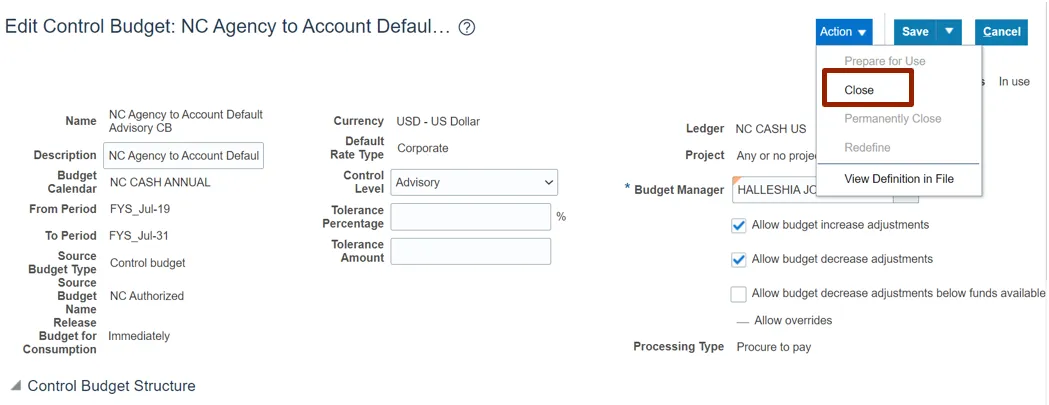1049x405 pixels.
Task: Focus the Tolerance Percentage field
Action: [470, 217]
